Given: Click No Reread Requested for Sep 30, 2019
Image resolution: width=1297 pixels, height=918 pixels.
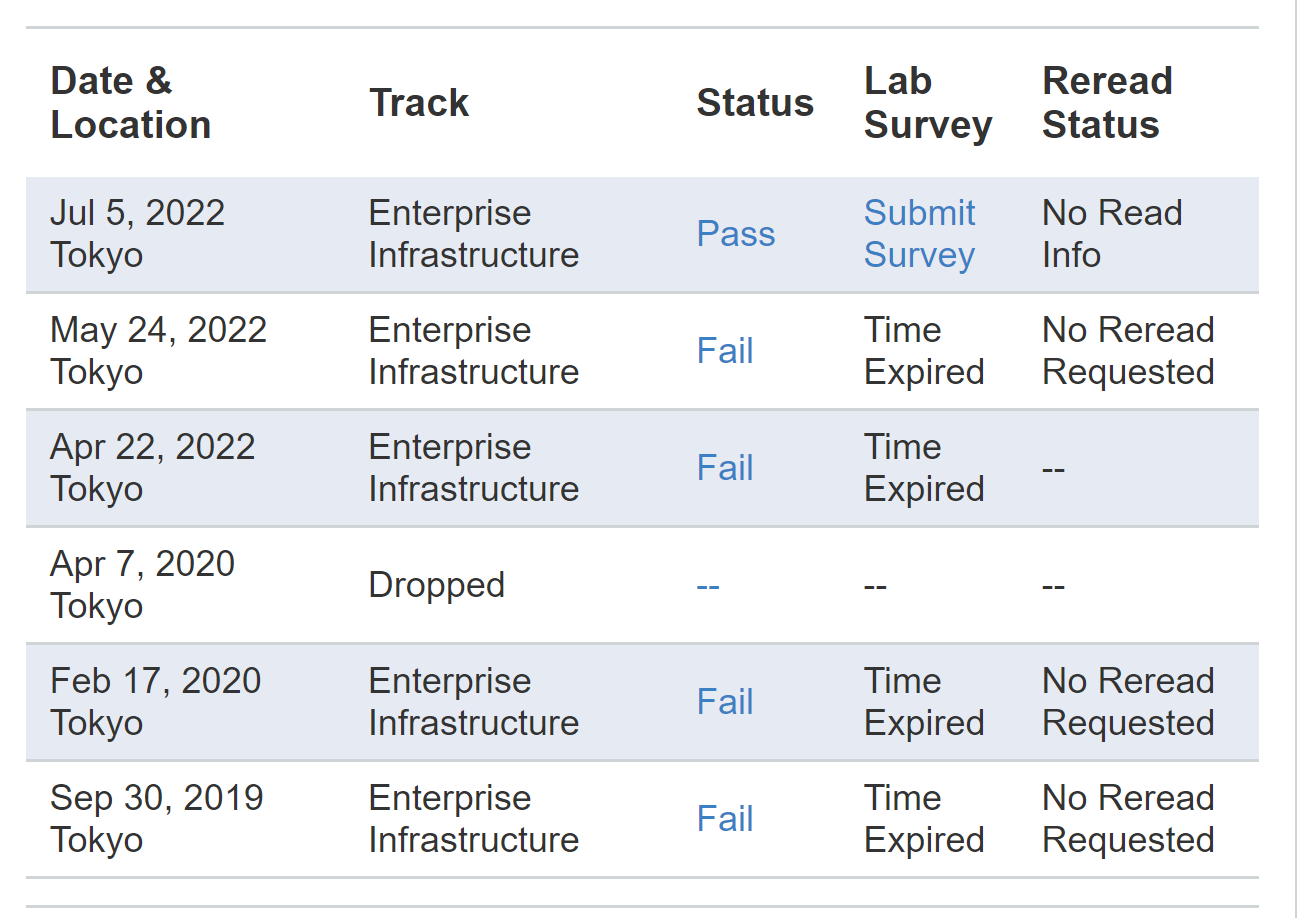Looking at the screenshot, I should point(1128,818).
